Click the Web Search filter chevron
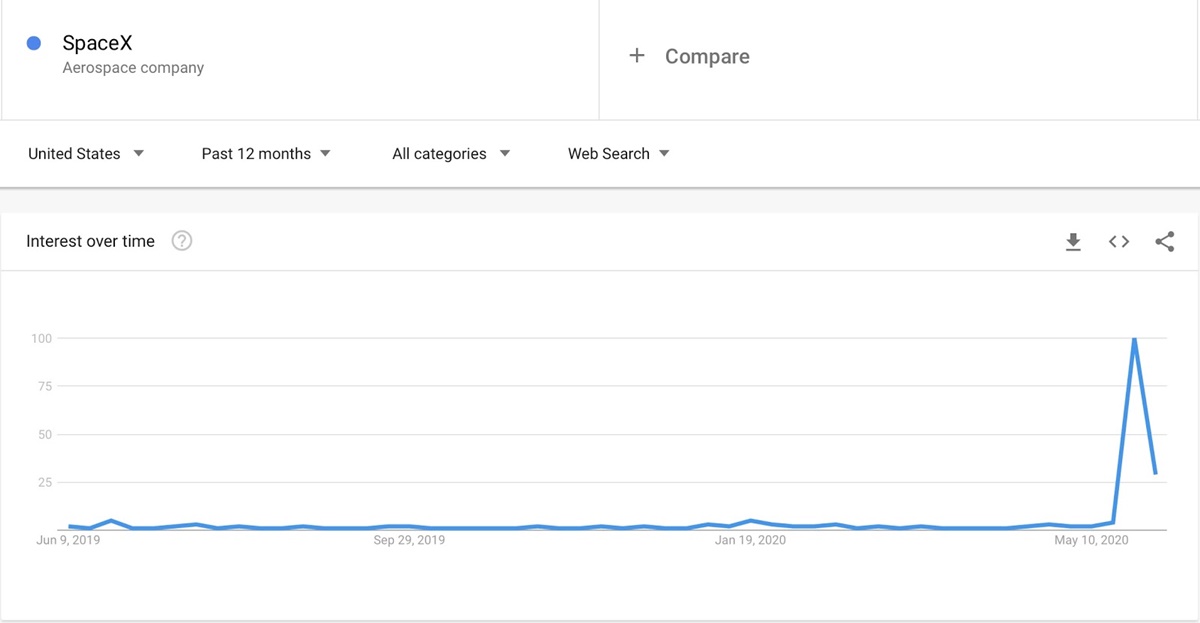The width and height of the screenshot is (1200, 623). pos(664,153)
